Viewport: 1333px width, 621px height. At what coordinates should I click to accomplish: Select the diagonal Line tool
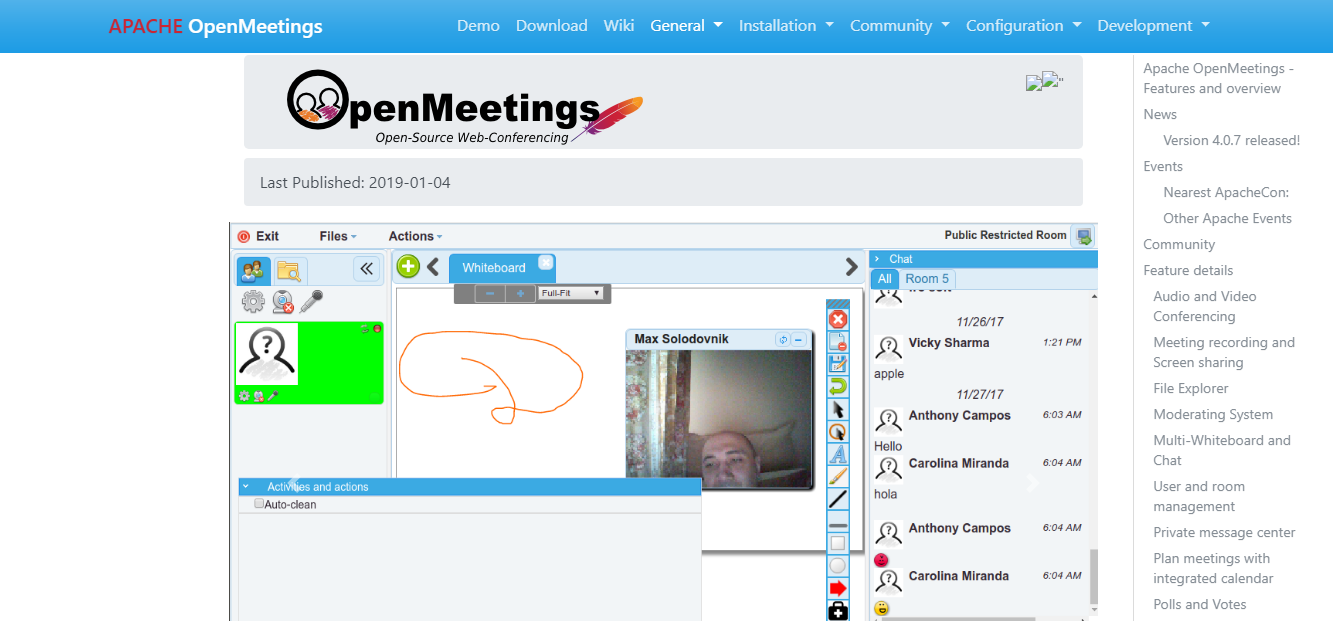(x=838, y=498)
